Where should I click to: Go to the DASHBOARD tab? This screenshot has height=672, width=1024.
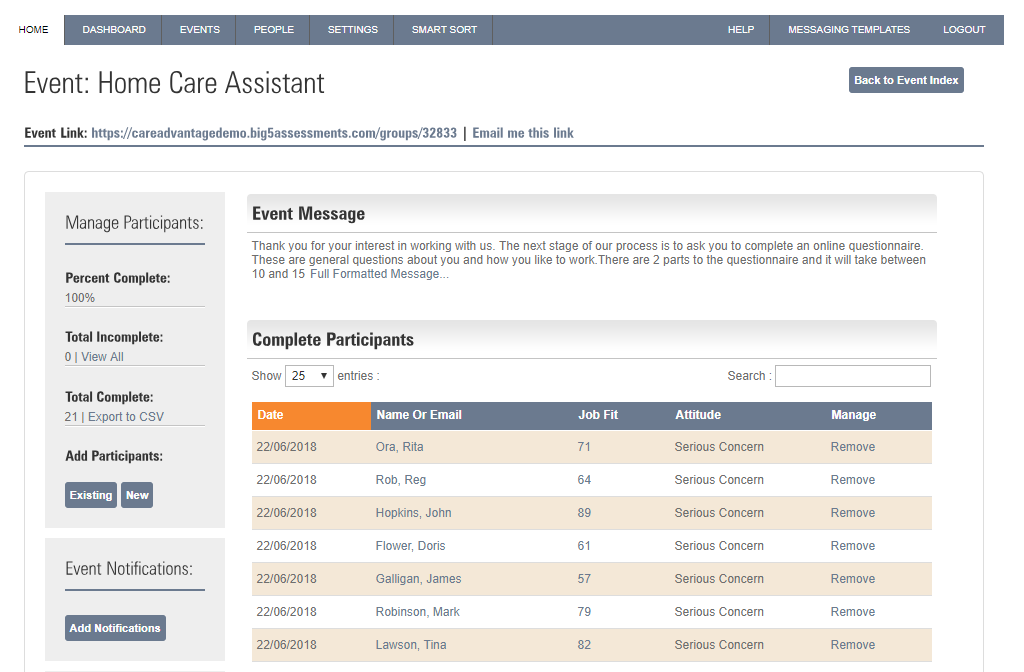pyautogui.click(x=114, y=29)
